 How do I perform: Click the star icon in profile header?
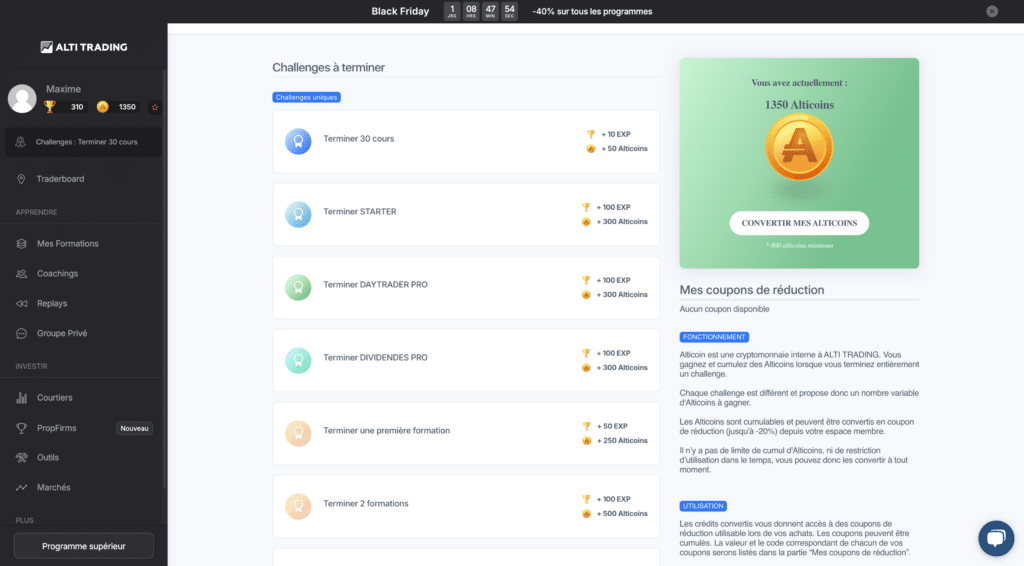pos(155,107)
